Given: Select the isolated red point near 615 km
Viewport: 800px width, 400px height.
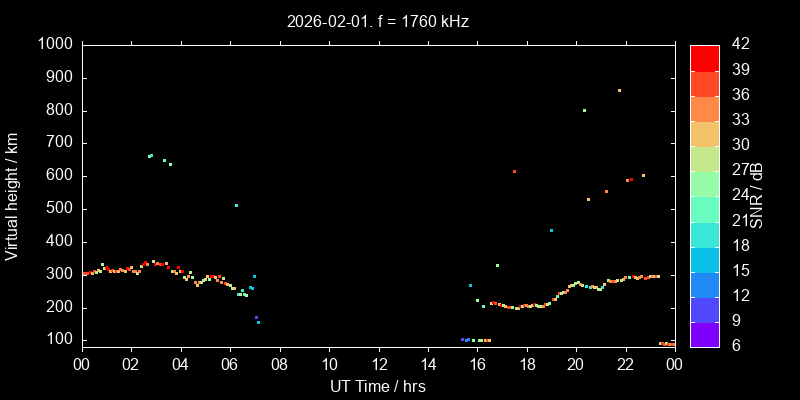Looking at the screenshot, I should pos(514,171).
